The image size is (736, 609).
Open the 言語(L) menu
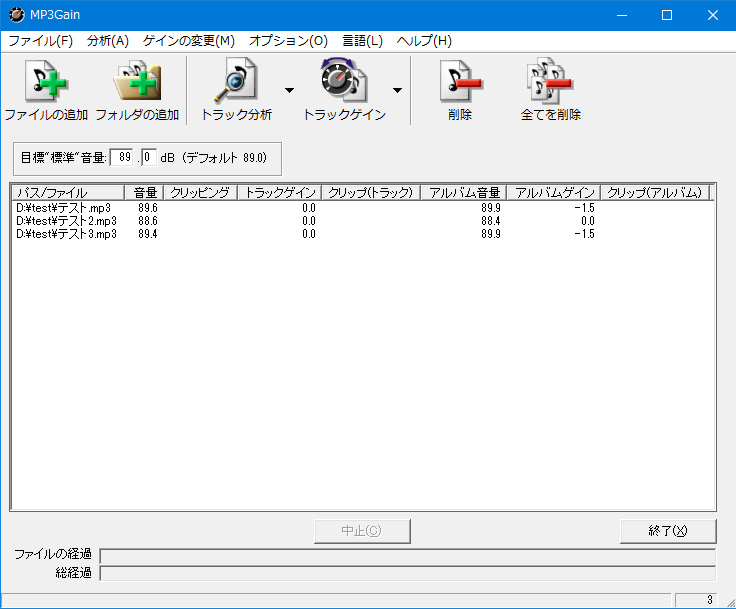pyautogui.click(x=362, y=41)
